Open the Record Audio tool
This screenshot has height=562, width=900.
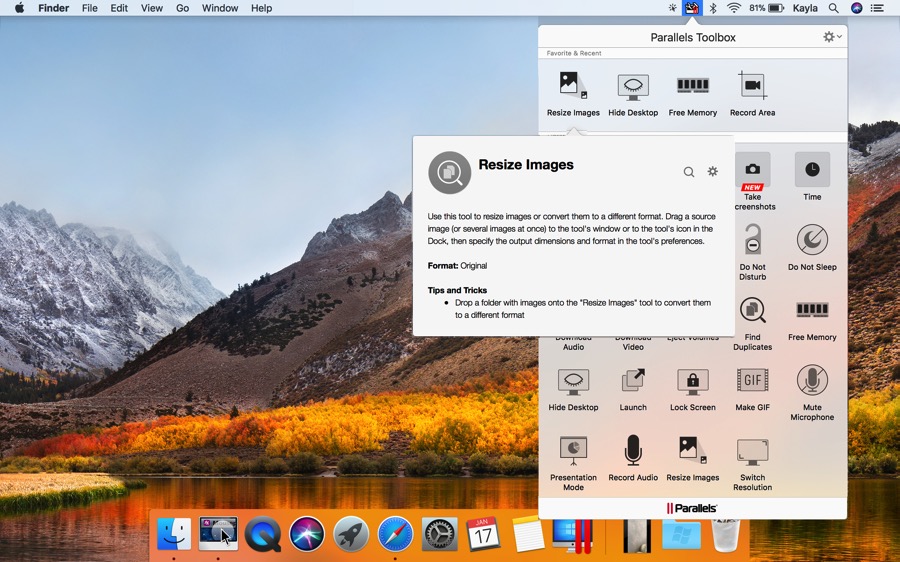633,458
